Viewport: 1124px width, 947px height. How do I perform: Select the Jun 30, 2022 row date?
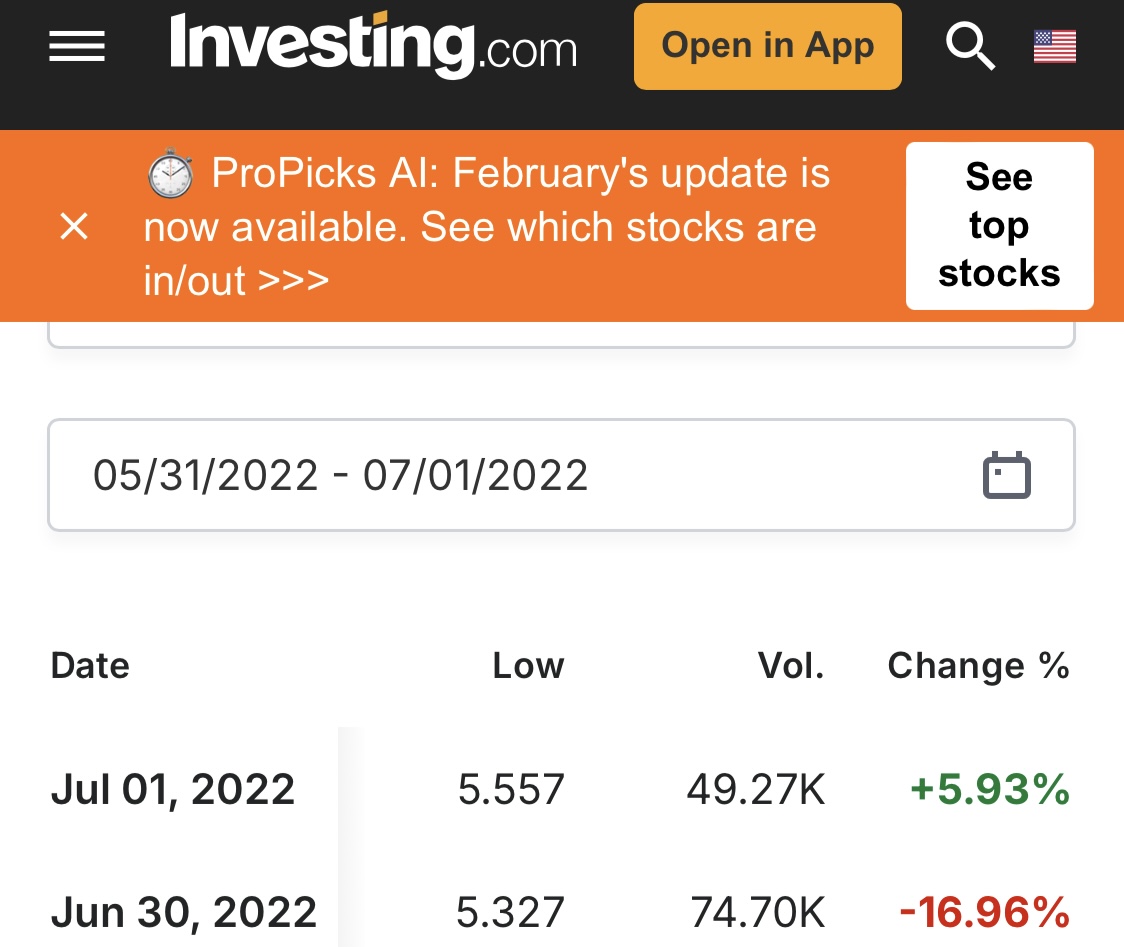coord(184,912)
